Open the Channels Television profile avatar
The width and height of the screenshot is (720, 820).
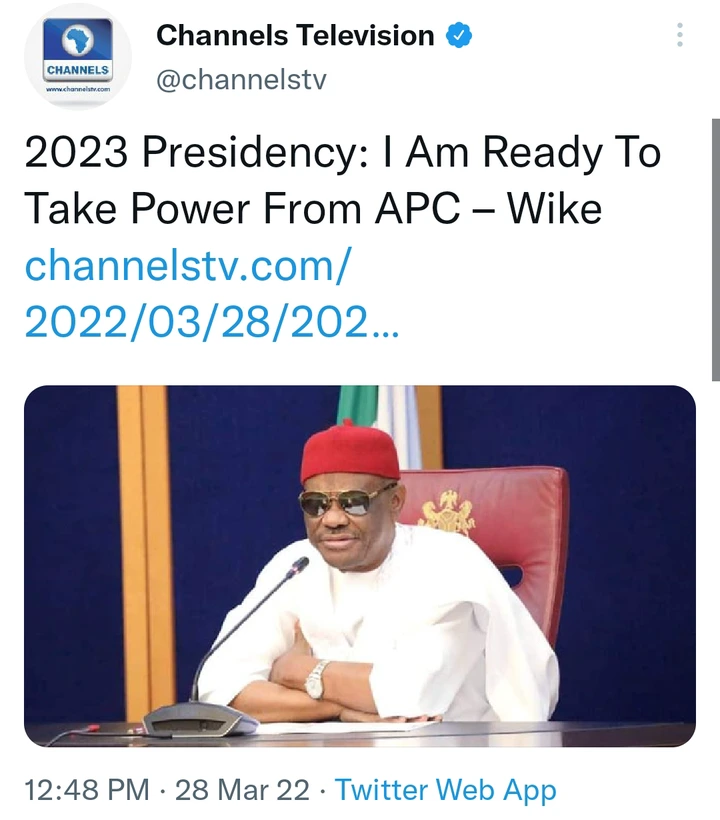point(78,57)
